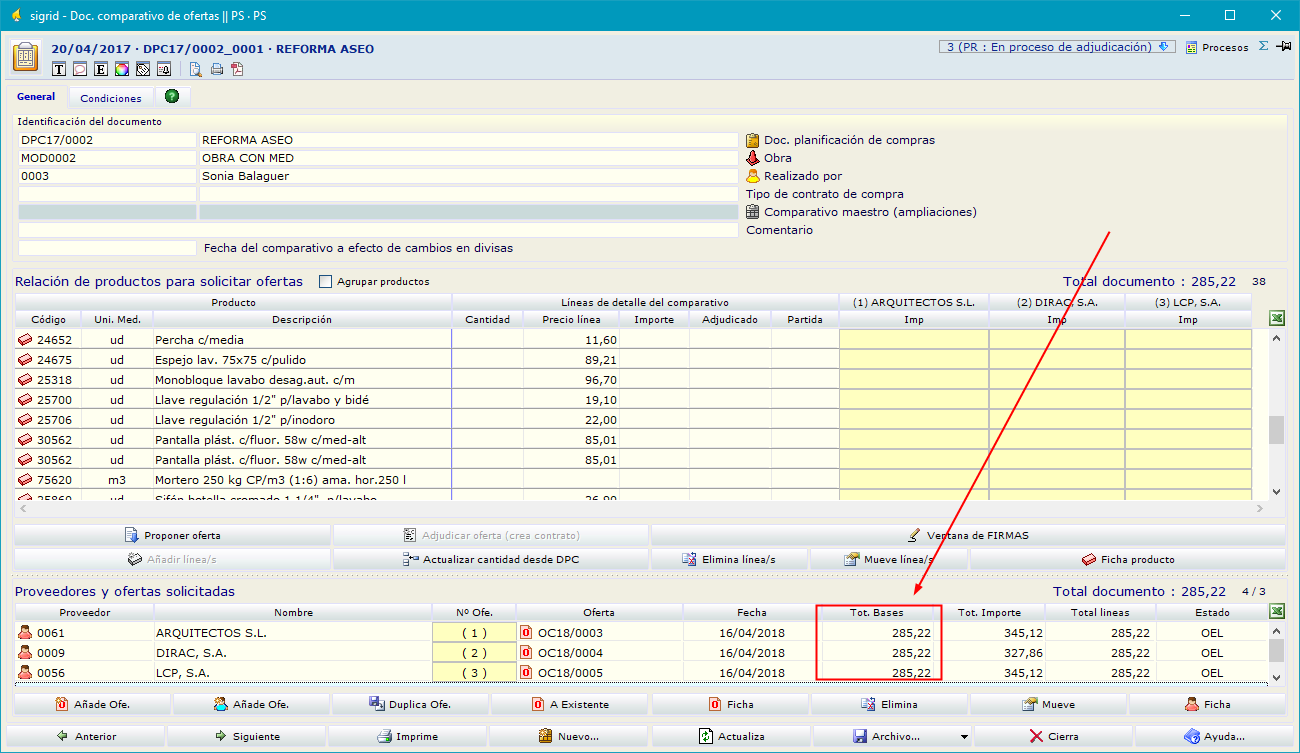Viewport: 1300px width, 753px height.
Task: Open the PR status dropdown
Action: pyautogui.click(x=1059, y=47)
